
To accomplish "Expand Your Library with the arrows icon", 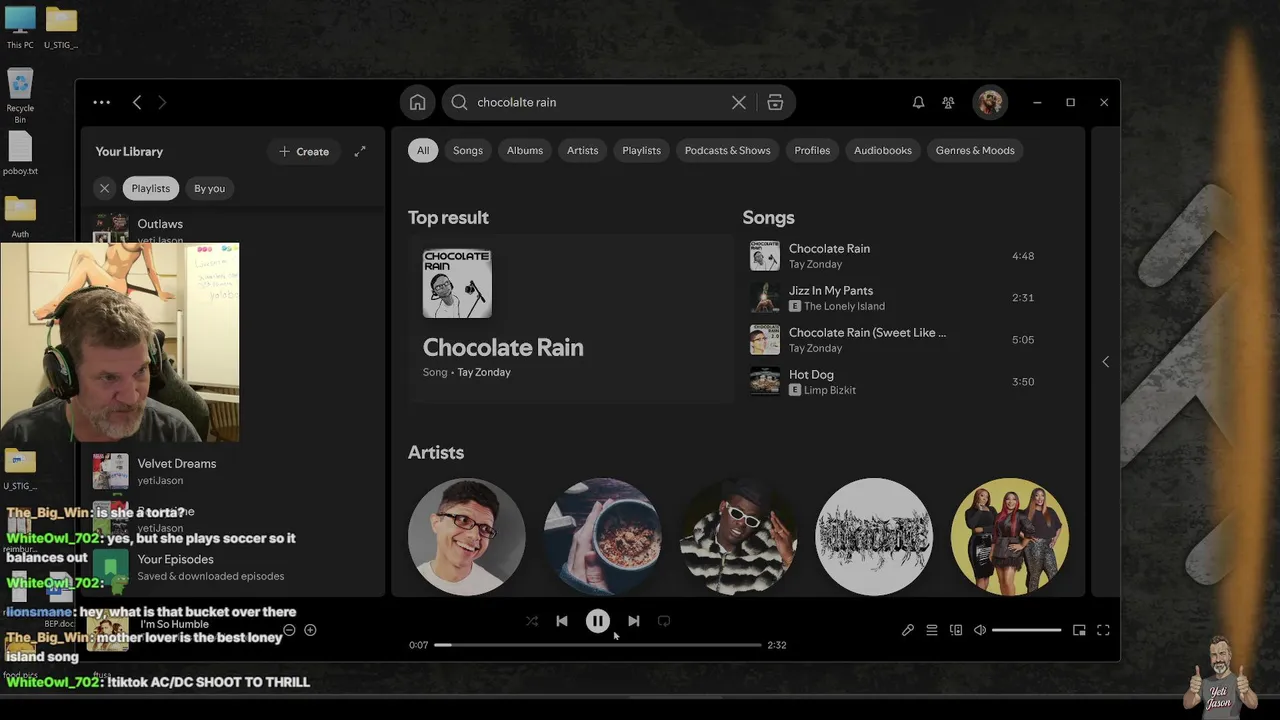I will point(360,151).
